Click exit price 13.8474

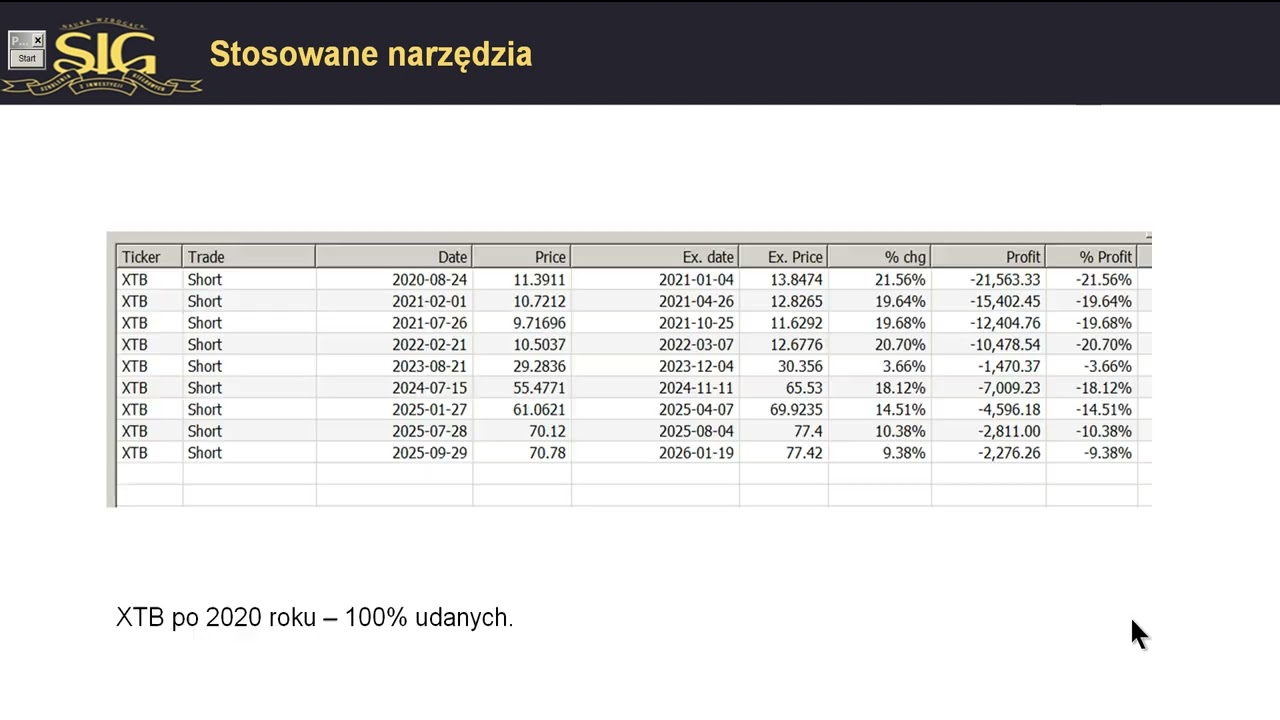click(x=796, y=280)
